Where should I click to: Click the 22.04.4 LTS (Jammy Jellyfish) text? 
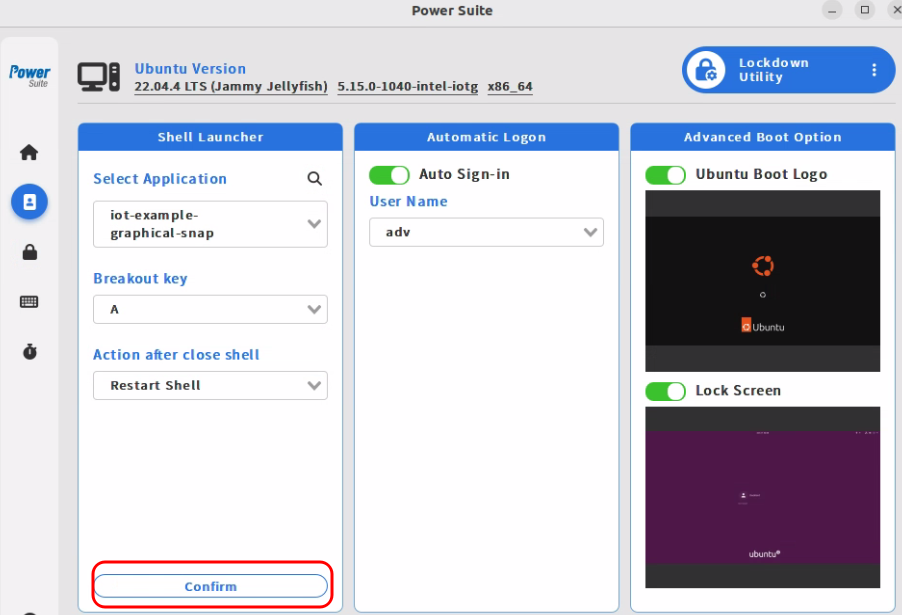tap(231, 86)
